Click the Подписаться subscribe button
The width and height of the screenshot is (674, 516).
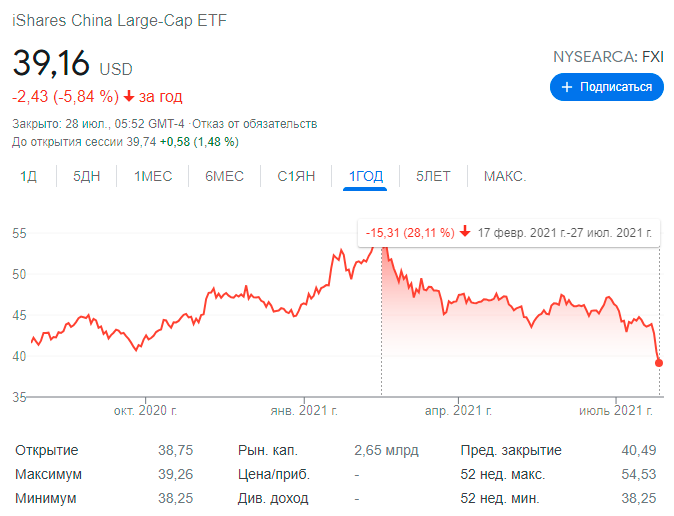(x=607, y=87)
